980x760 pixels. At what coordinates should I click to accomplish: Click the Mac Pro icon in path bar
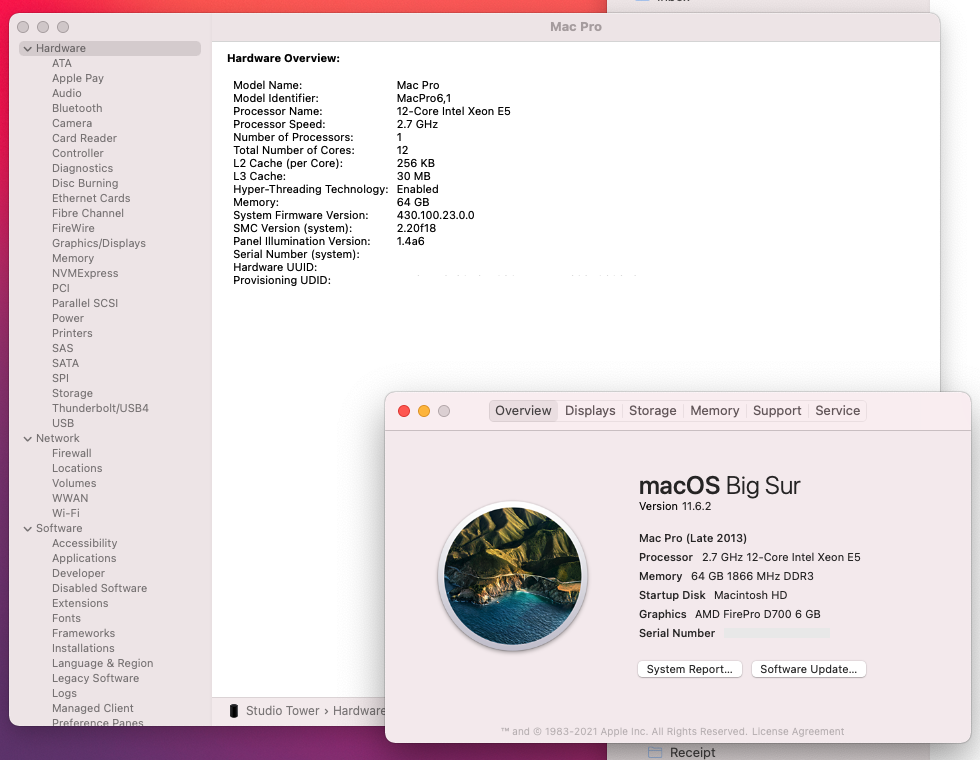[234, 711]
